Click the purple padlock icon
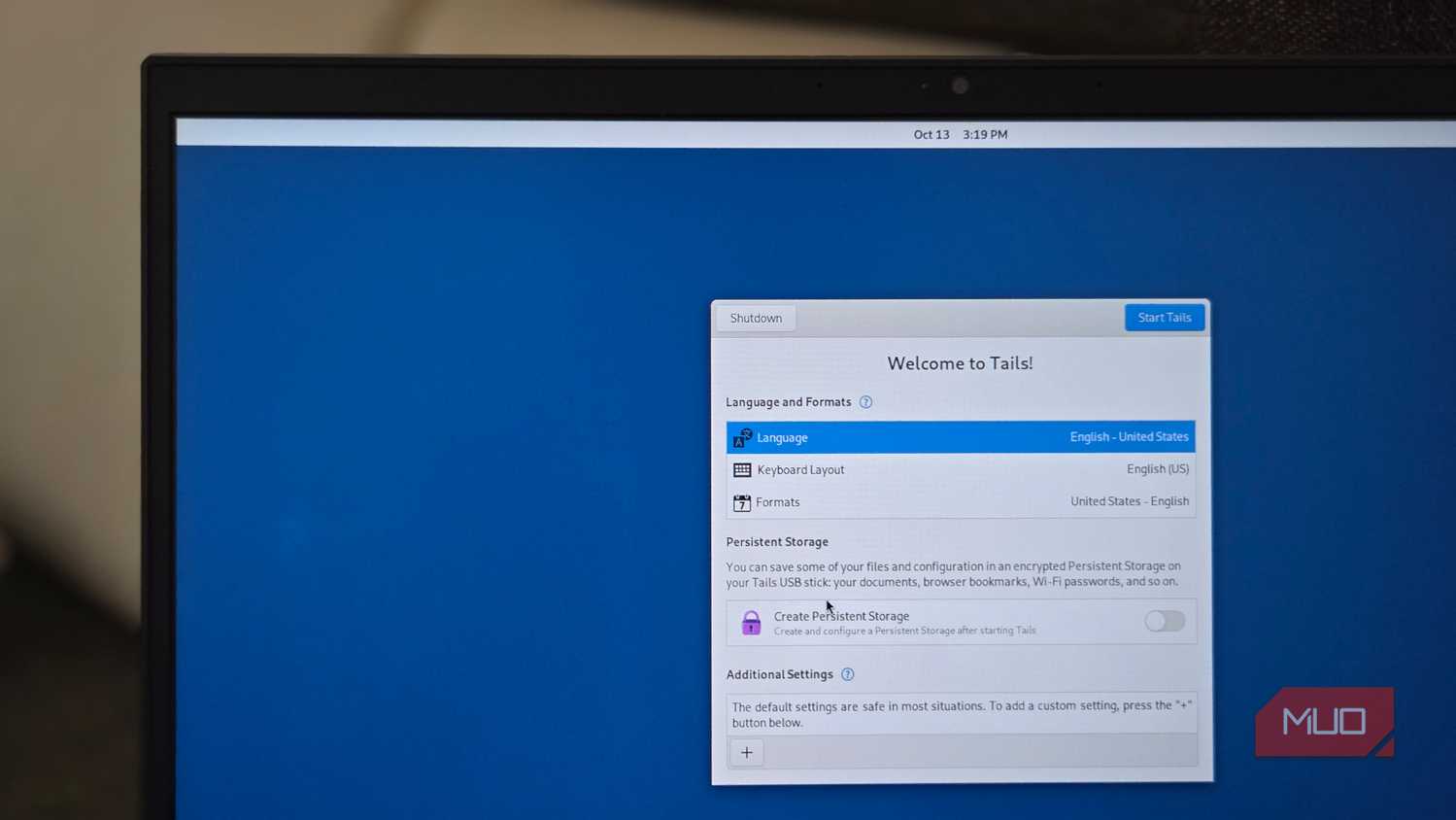Image resolution: width=1456 pixels, height=820 pixels. tap(751, 622)
